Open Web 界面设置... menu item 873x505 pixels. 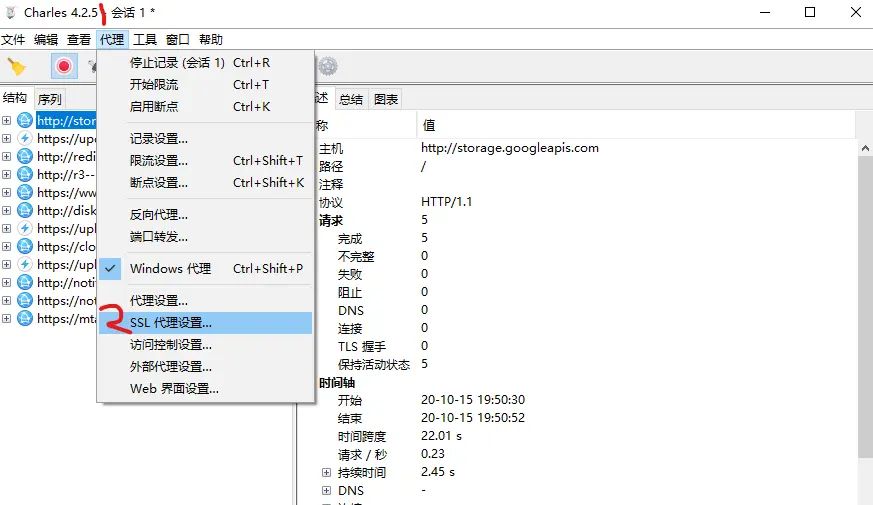point(205,389)
